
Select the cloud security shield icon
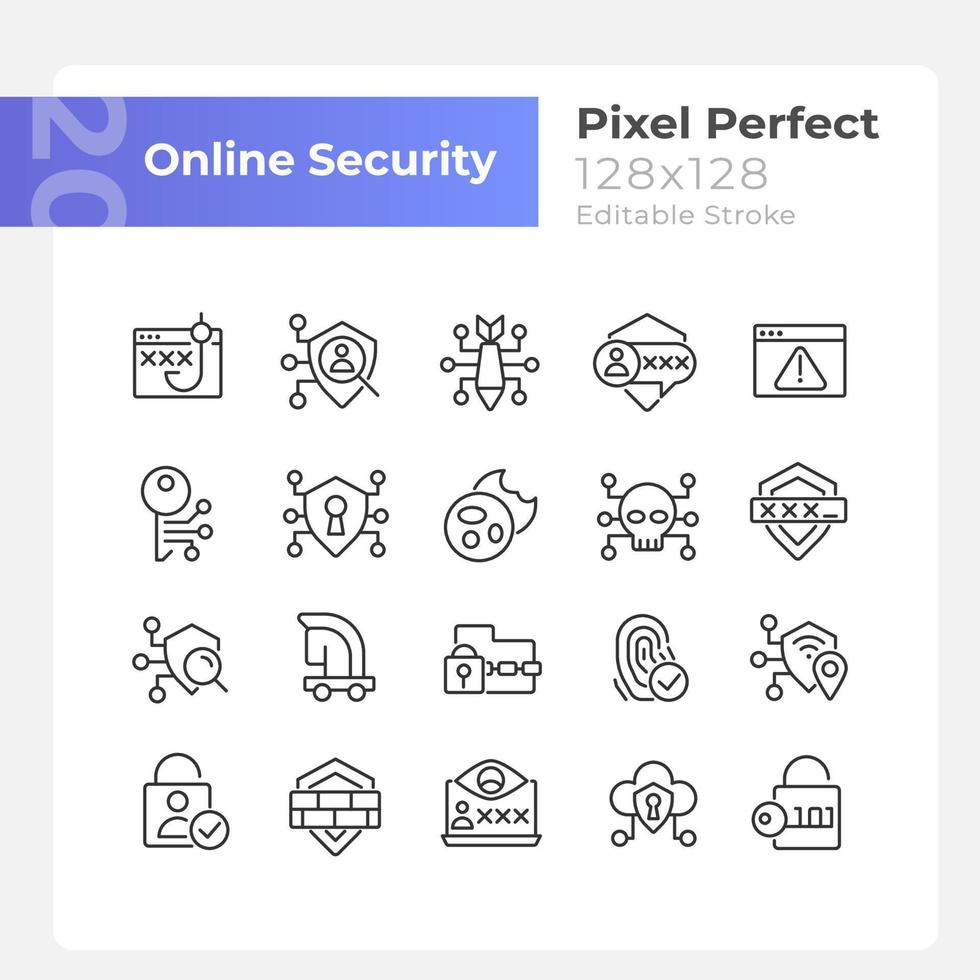653,804
